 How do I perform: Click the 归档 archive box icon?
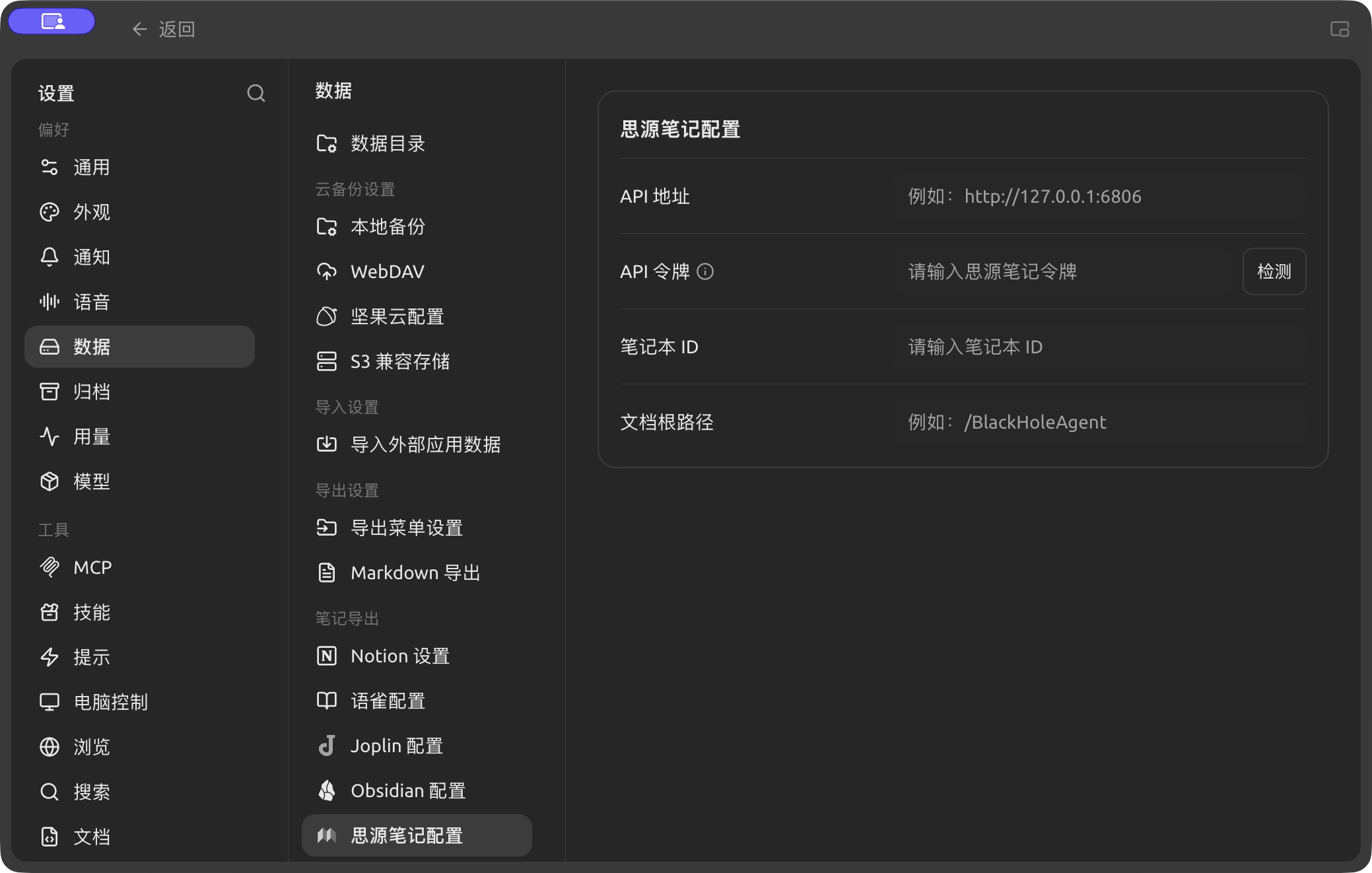pyautogui.click(x=50, y=392)
